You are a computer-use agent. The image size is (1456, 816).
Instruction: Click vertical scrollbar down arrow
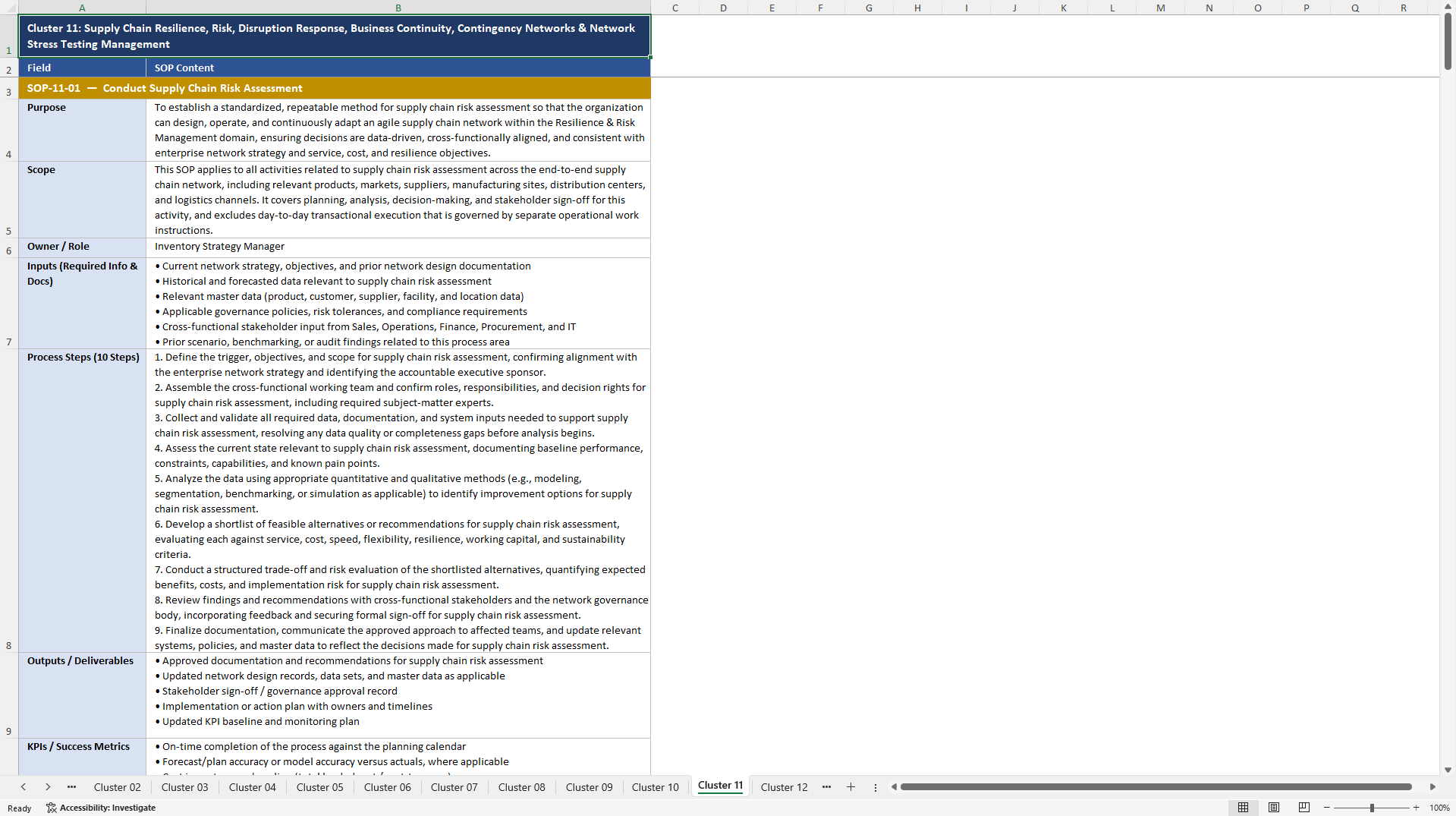click(1448, 770)
